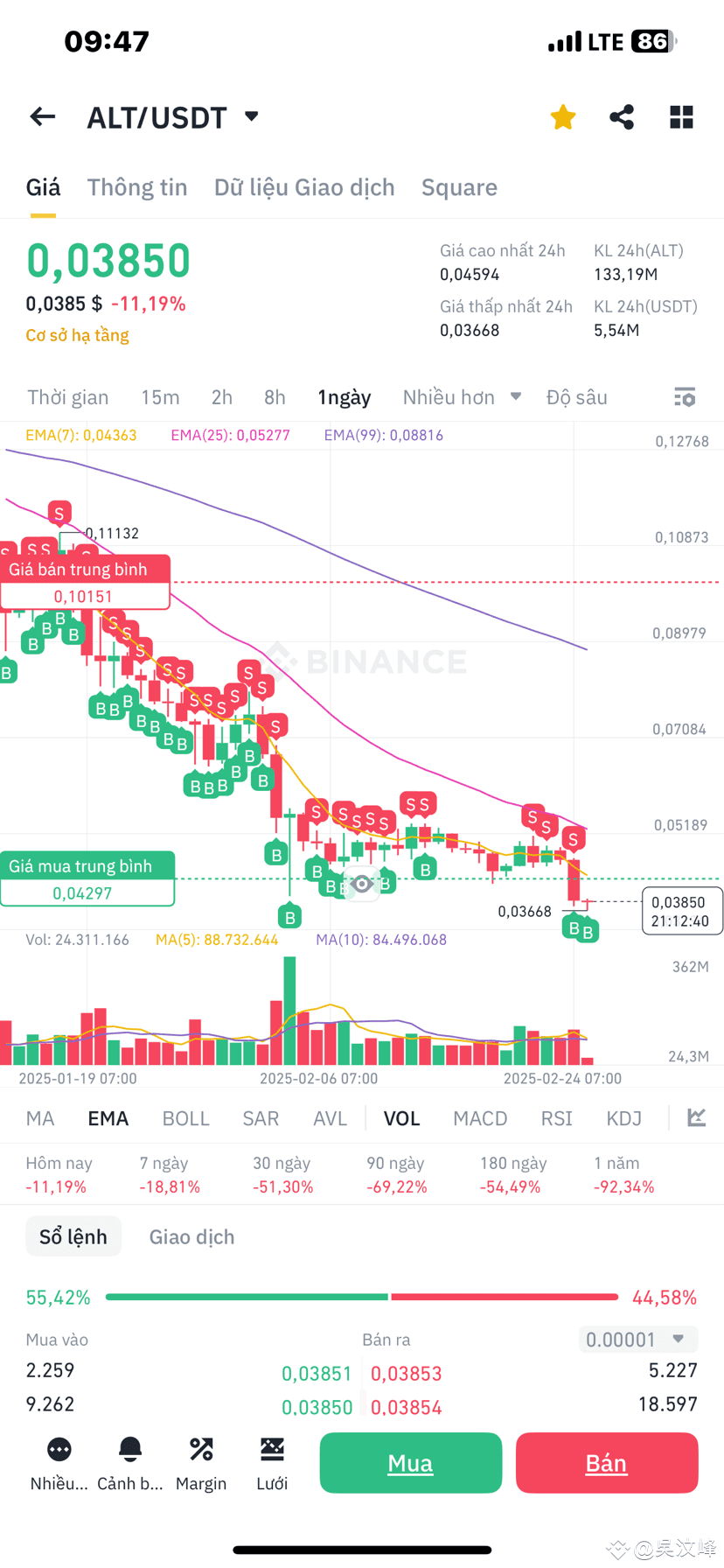
Task: Open chart settings icon beside Độ sâu
Action: [x=685, y=397]
